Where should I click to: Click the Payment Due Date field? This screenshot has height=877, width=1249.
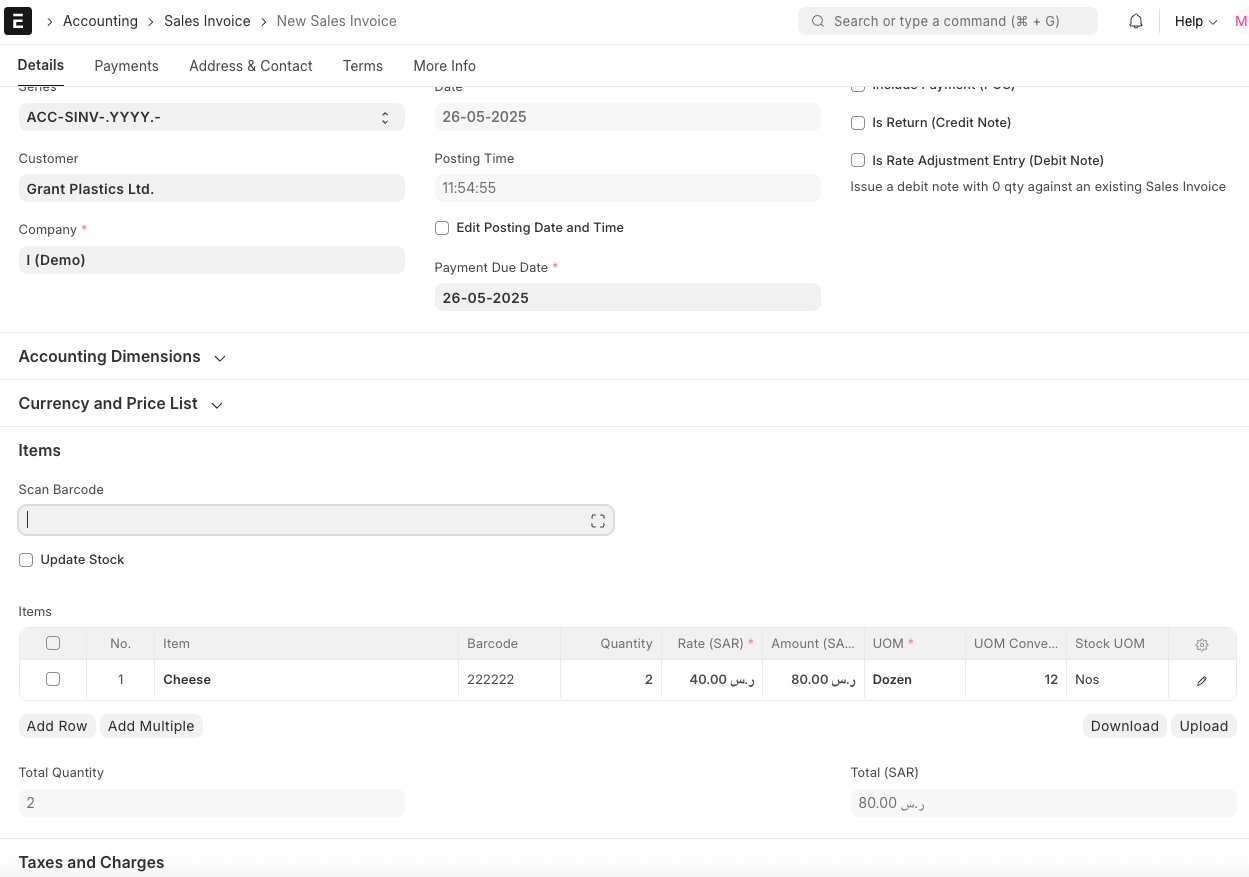tap(628, 297)
